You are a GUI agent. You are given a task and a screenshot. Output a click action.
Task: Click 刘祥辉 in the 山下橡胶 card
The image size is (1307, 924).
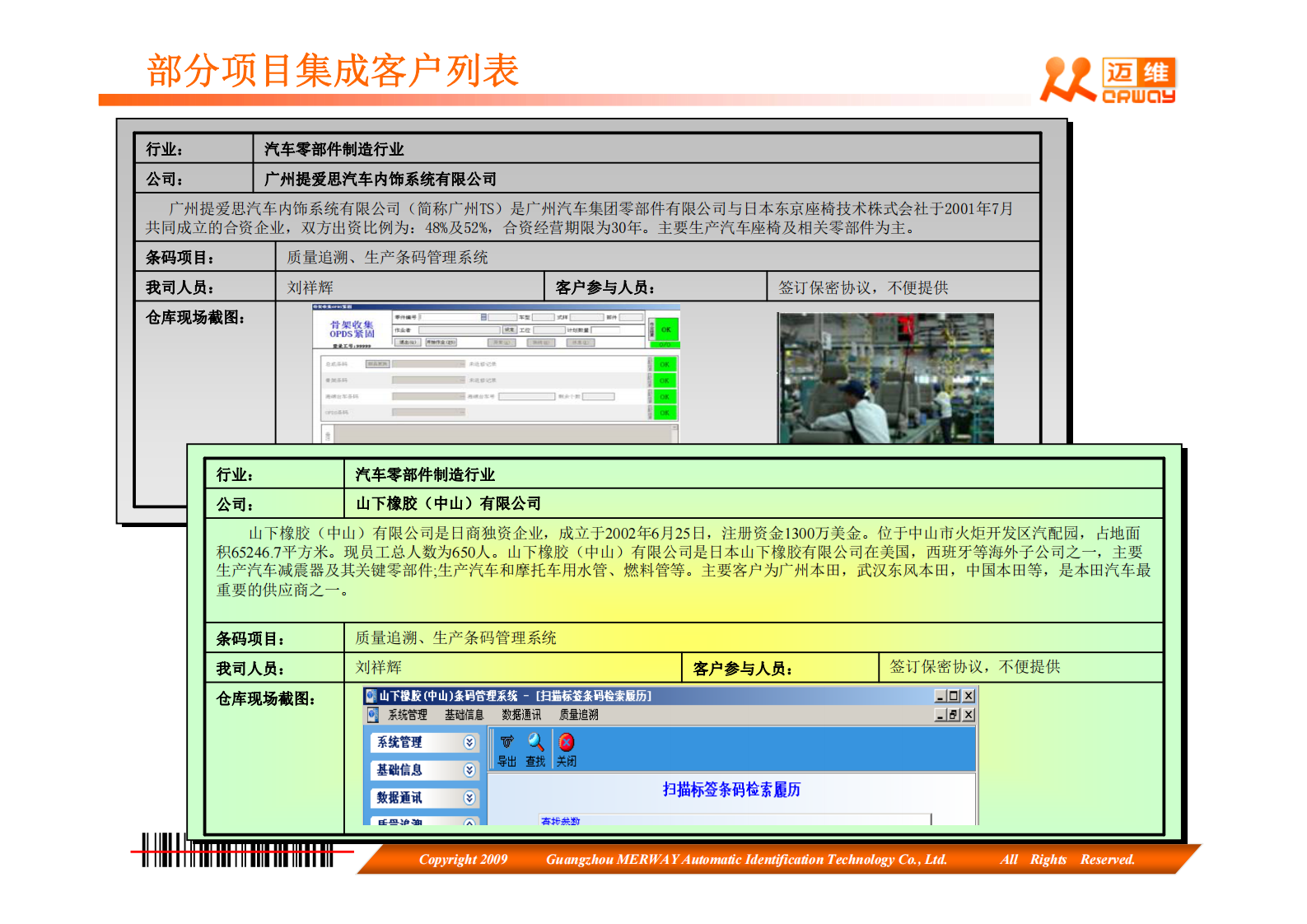point(379,667)
